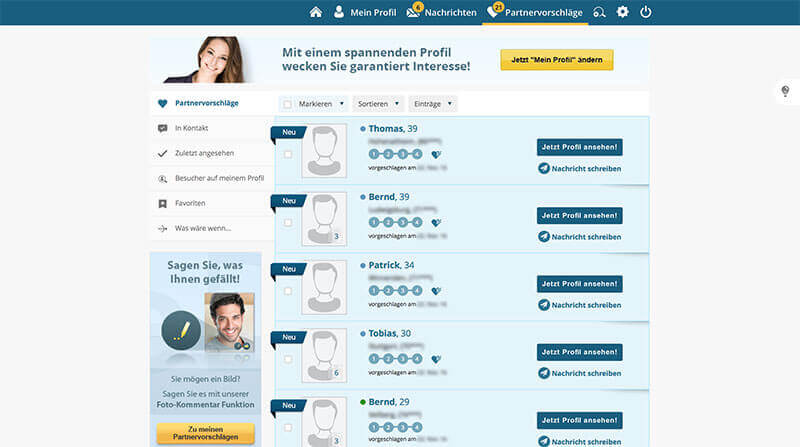Open the headset support icon
The height and width of the screenshot is (447, 800).
tap(599, 12)
